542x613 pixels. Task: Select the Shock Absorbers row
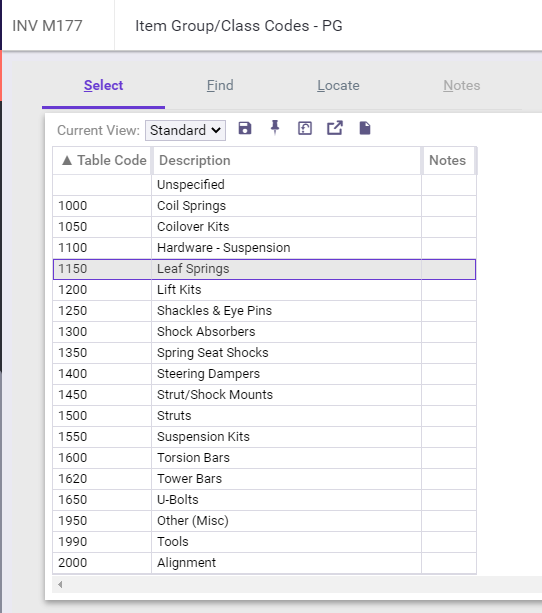tap(264, 332)
